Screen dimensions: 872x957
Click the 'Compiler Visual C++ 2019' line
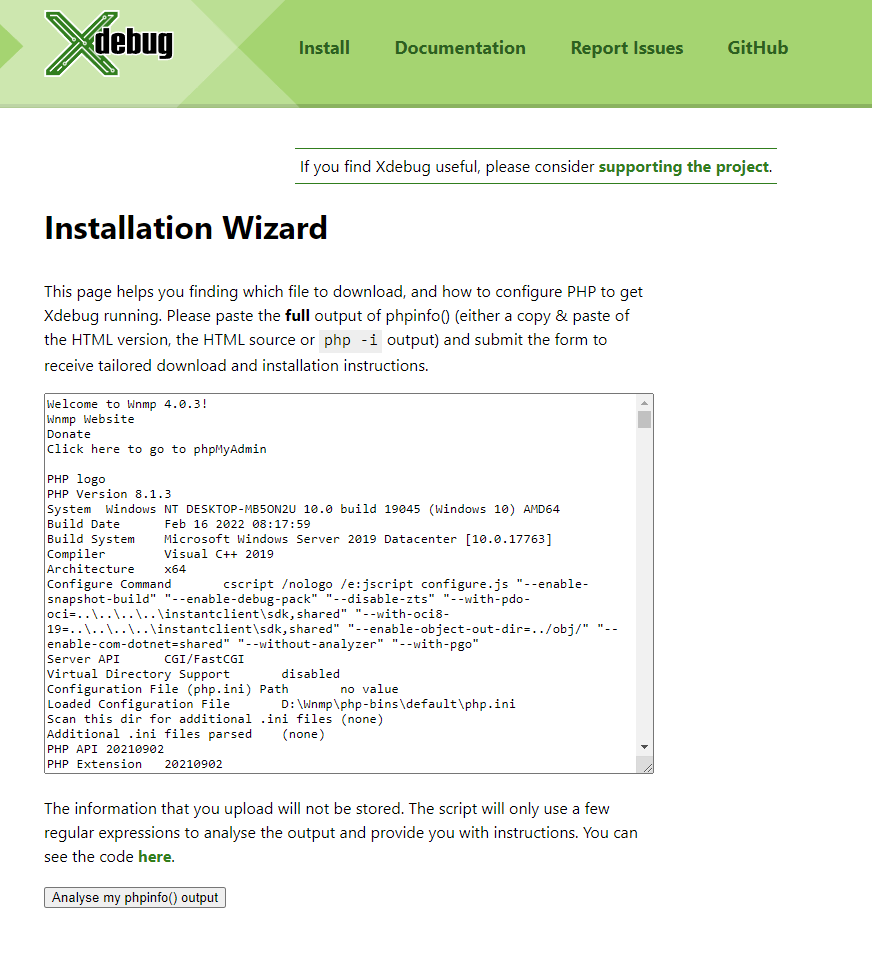point(160,554)
